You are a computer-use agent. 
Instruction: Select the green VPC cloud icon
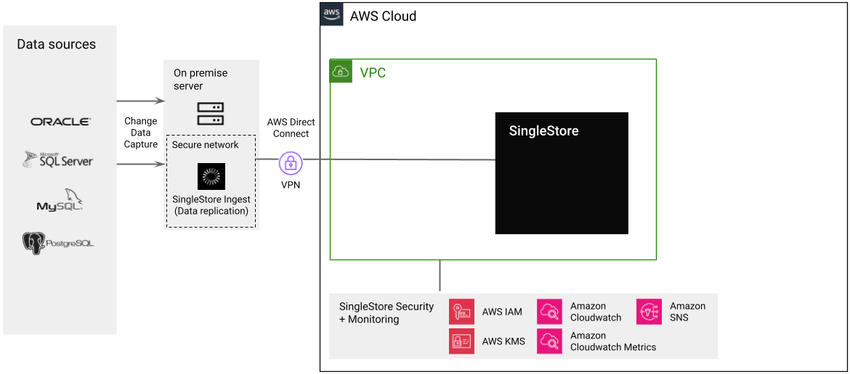(x=341, y=72)
